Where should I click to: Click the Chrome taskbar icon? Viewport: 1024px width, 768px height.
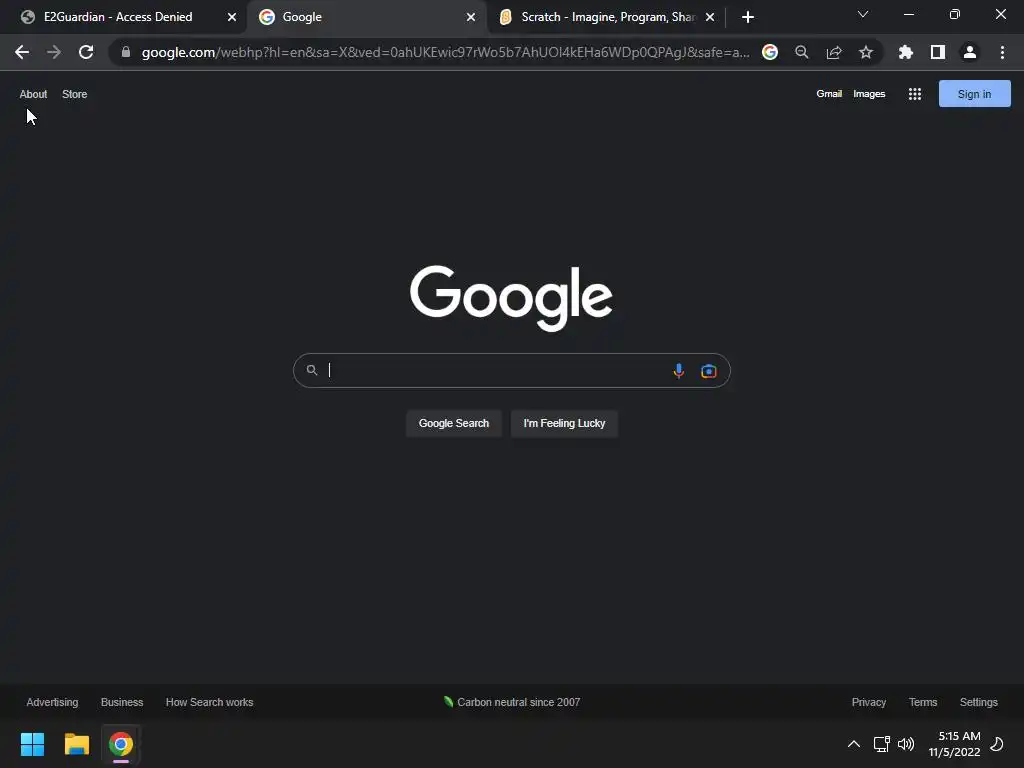click(121, 744)
